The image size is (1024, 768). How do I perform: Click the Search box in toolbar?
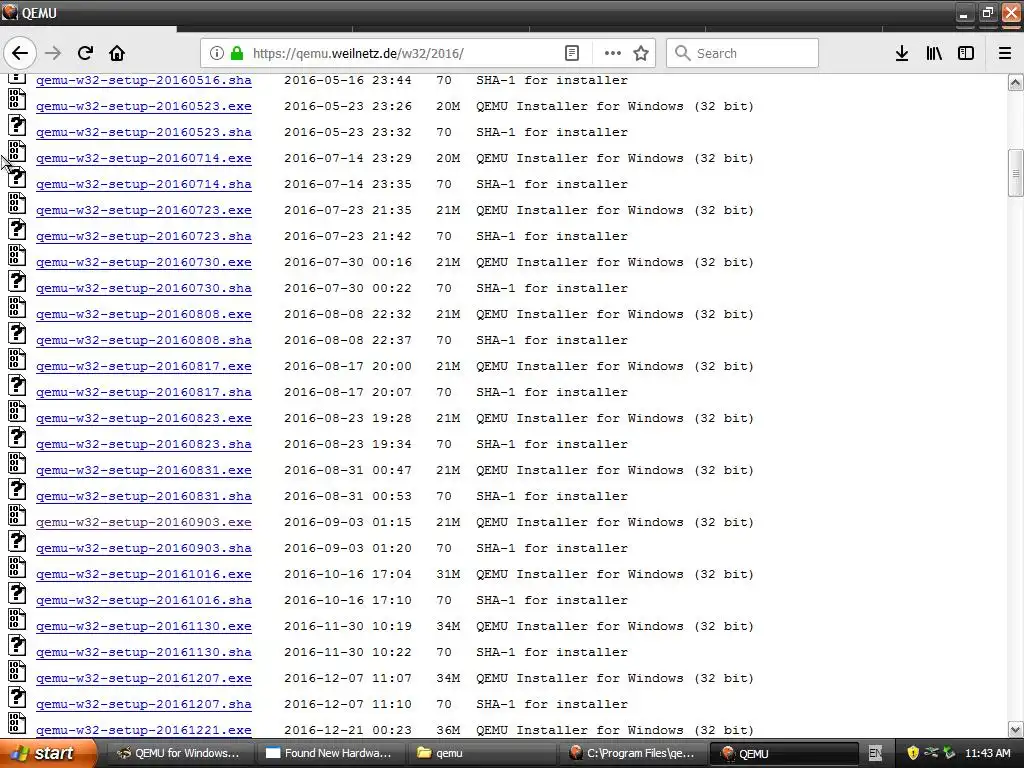[x=743, y=54]
